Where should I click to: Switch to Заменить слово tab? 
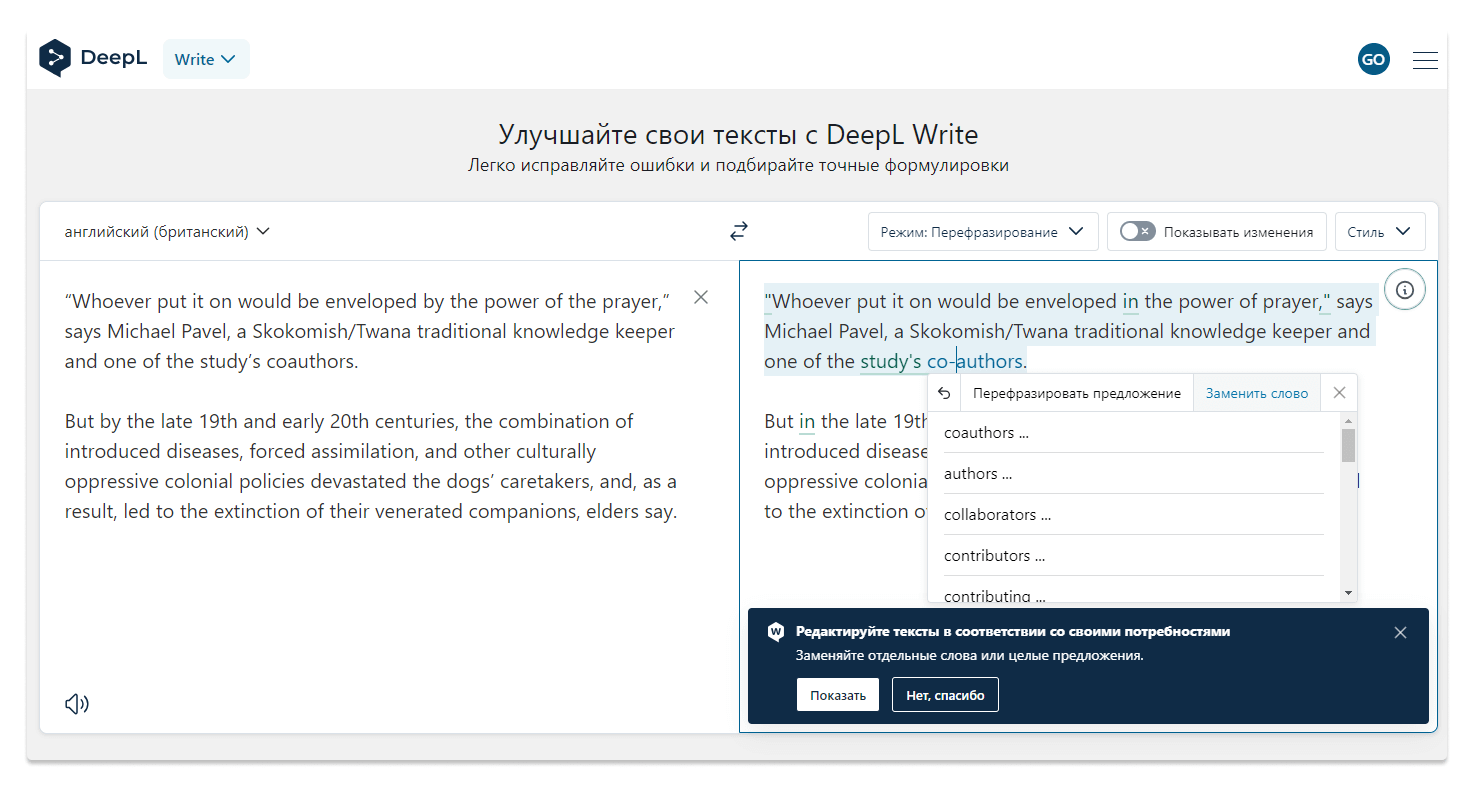click(x=1257, y=393)
